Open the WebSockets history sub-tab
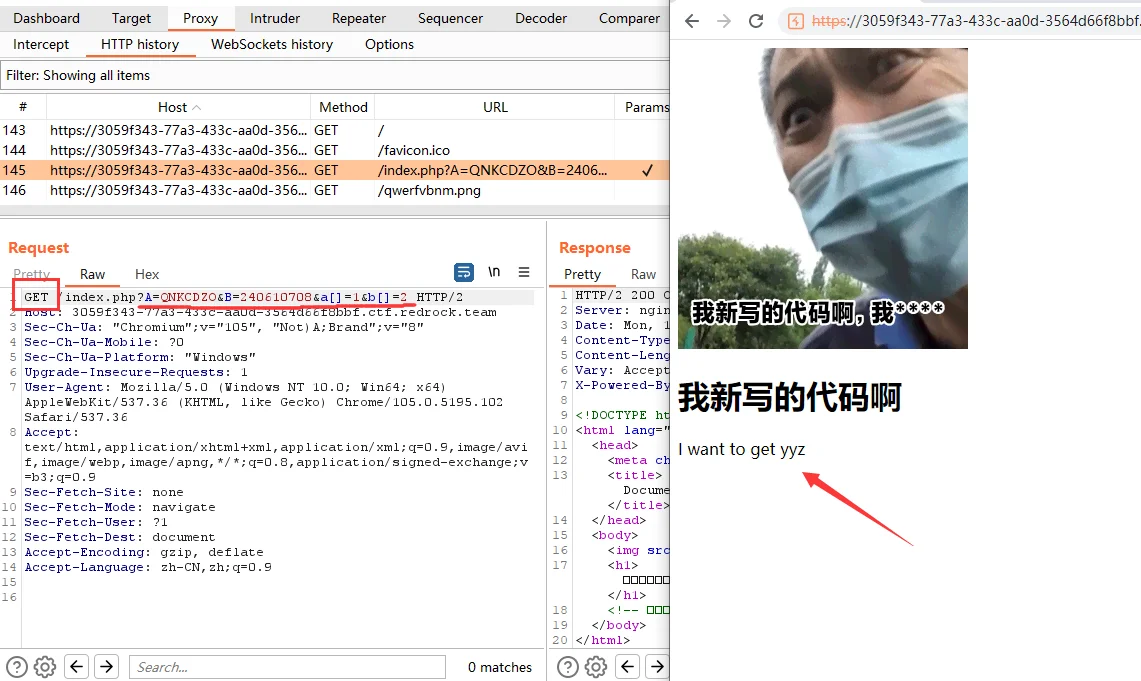 tap(272, 44)
